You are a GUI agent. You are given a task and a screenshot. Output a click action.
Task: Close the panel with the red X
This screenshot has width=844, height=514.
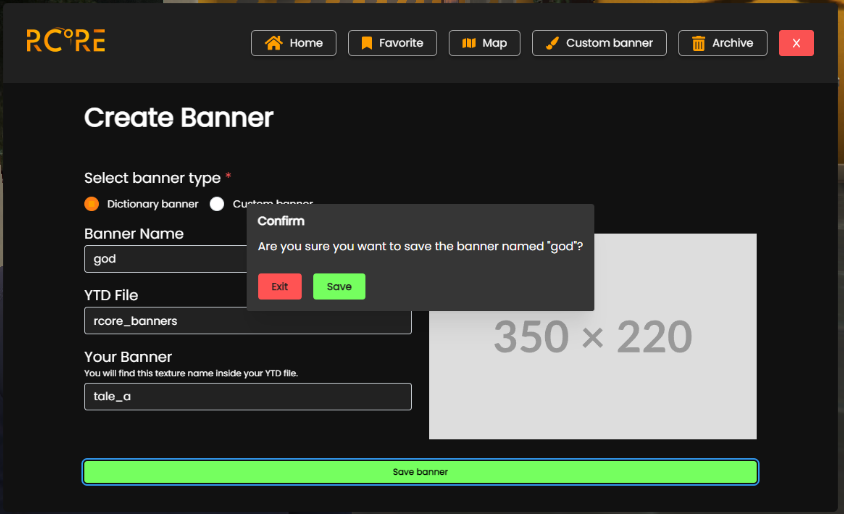point(796,43)
